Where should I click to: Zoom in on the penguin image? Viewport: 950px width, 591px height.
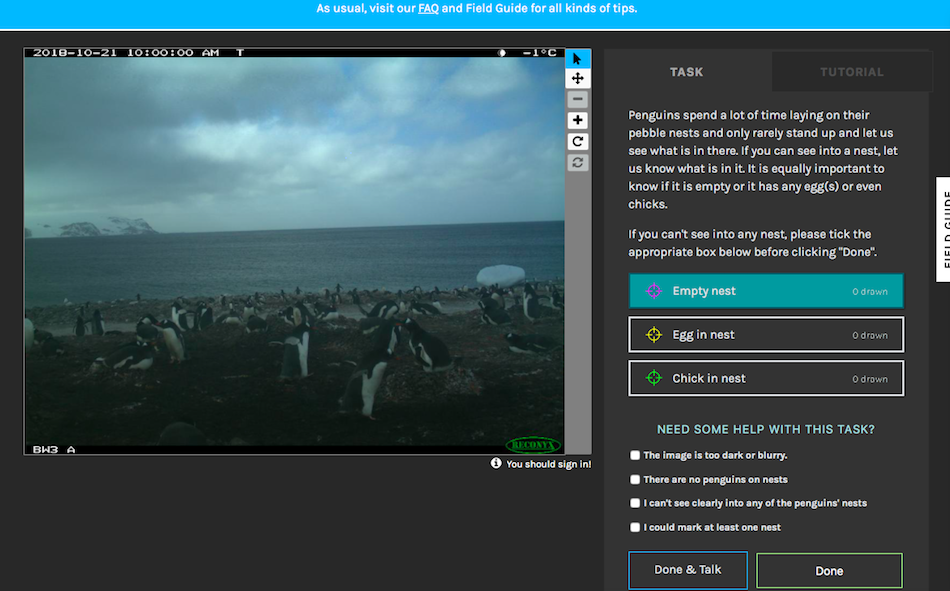(x=577, y=120)
